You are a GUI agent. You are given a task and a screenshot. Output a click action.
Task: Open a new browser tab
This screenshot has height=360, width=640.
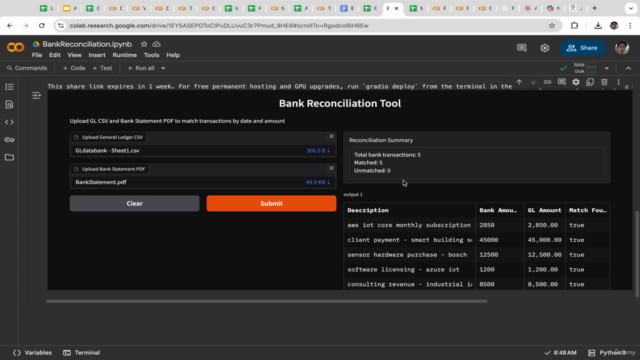point(595,8)
